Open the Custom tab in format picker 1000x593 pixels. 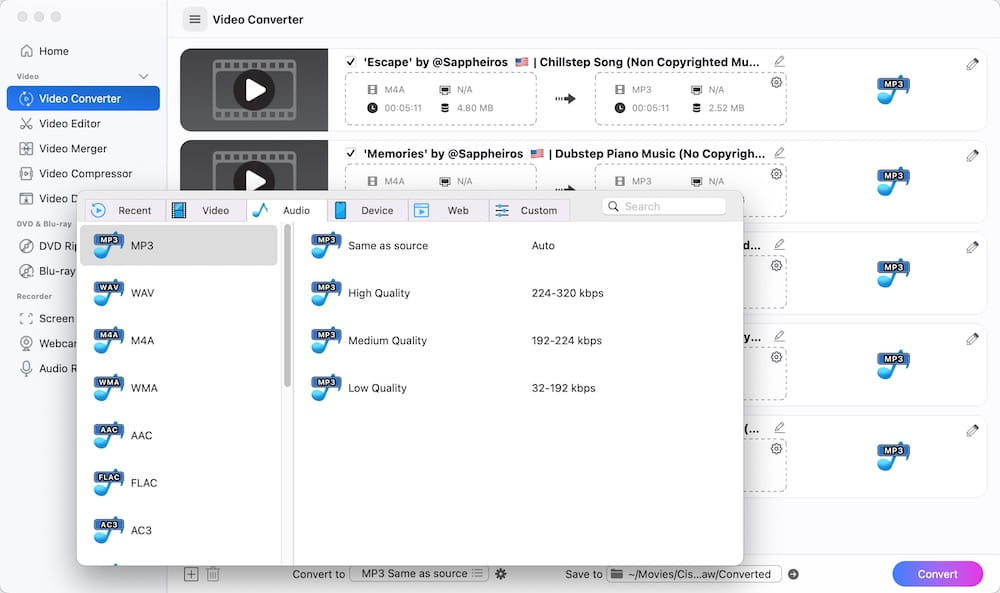pyautogui.click(x=529, y=210)
